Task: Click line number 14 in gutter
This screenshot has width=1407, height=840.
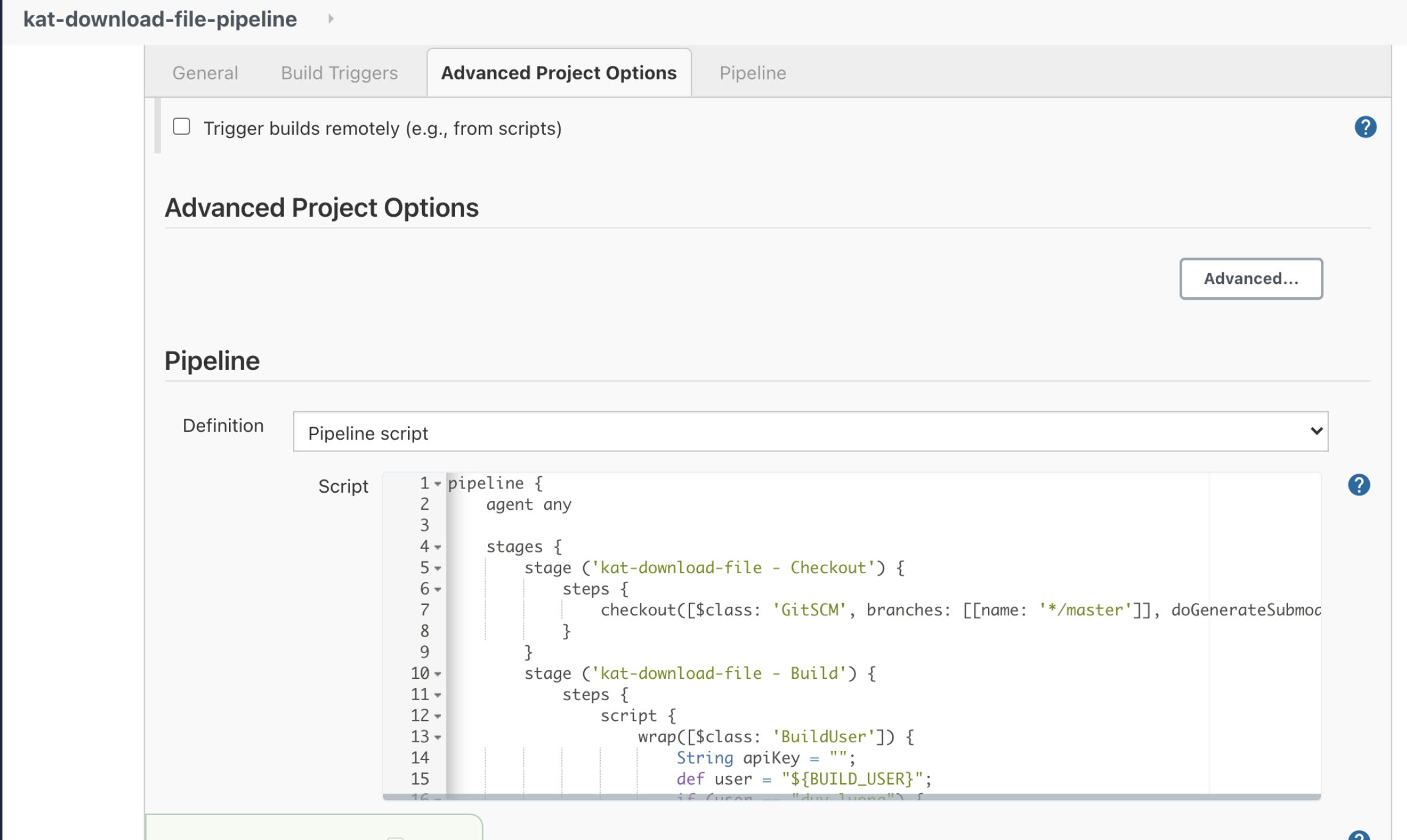Action: coord(420,758)
